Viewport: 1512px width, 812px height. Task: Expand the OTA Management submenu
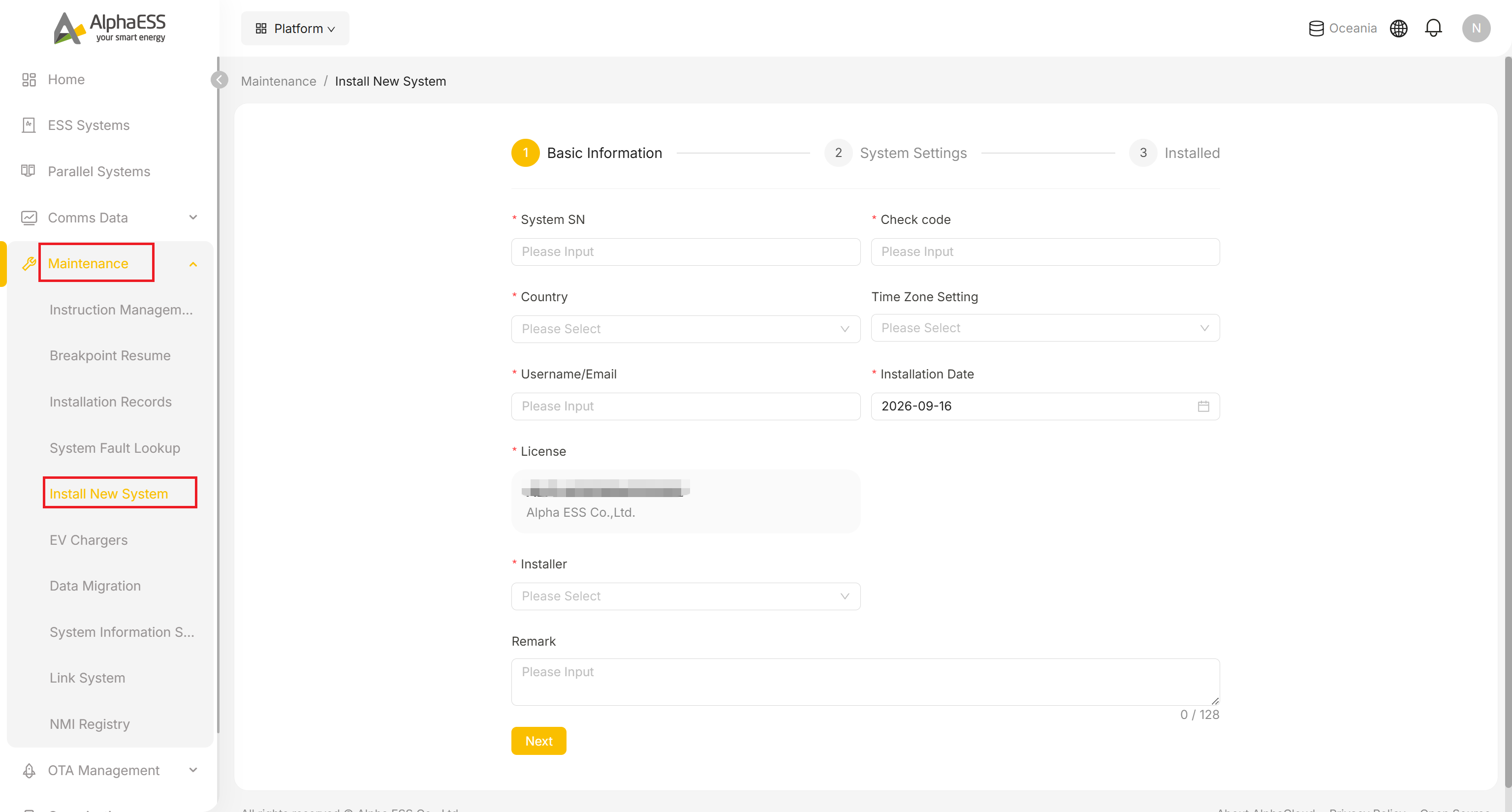193,770
